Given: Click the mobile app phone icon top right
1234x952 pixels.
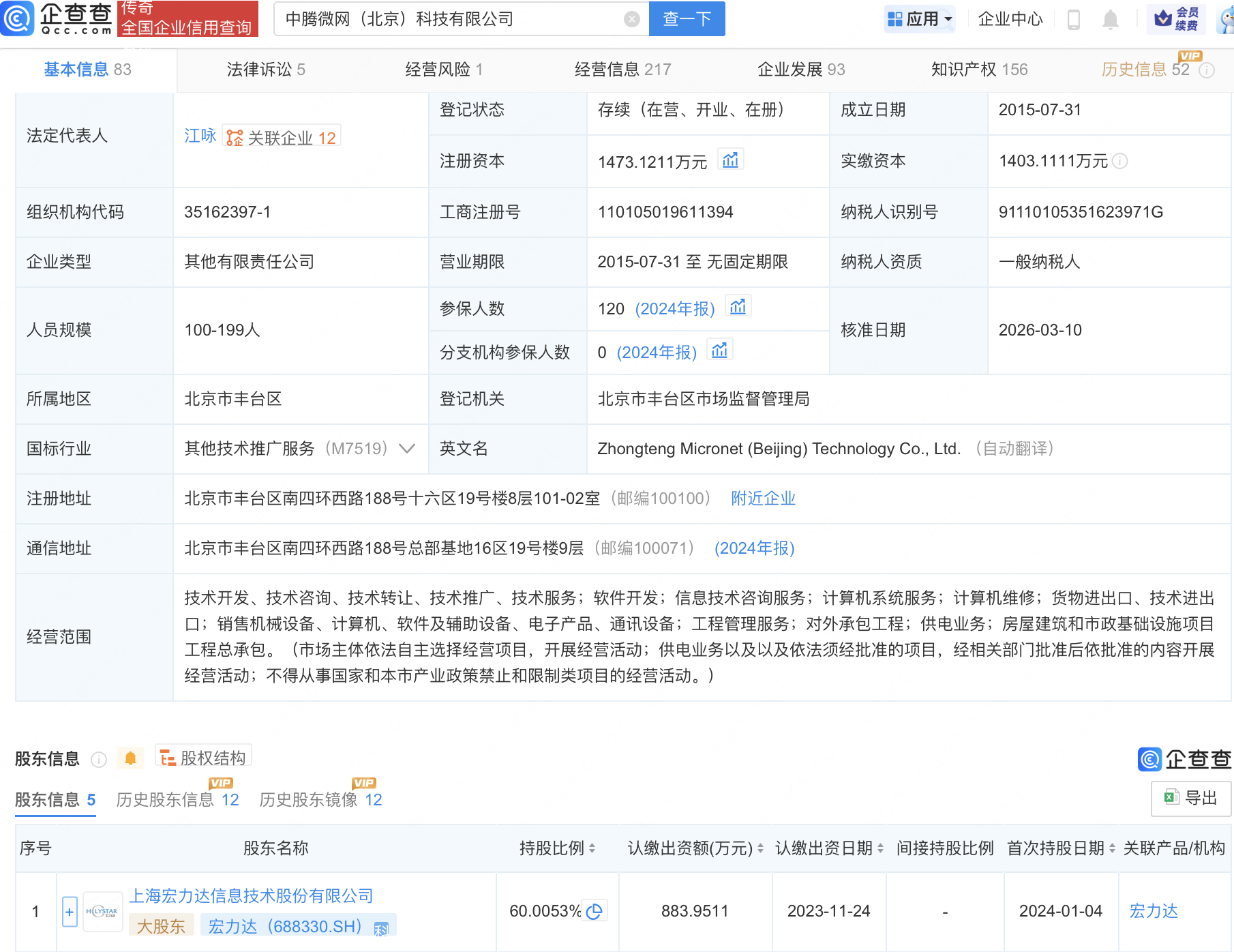Looking at the screenshot, I should pyautogui.click(x=1074, y=19).
